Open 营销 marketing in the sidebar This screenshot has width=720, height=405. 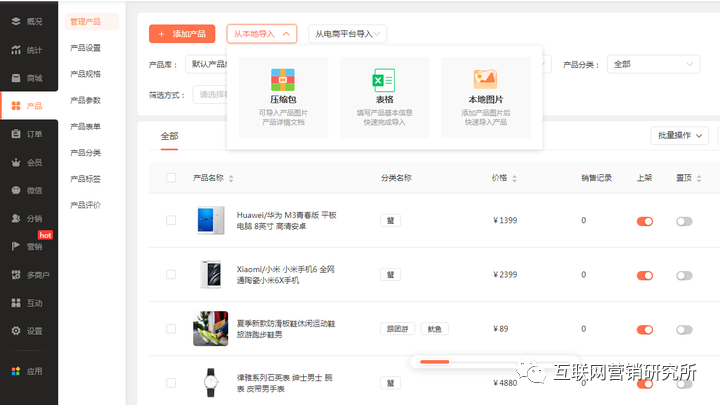[28, 247]
